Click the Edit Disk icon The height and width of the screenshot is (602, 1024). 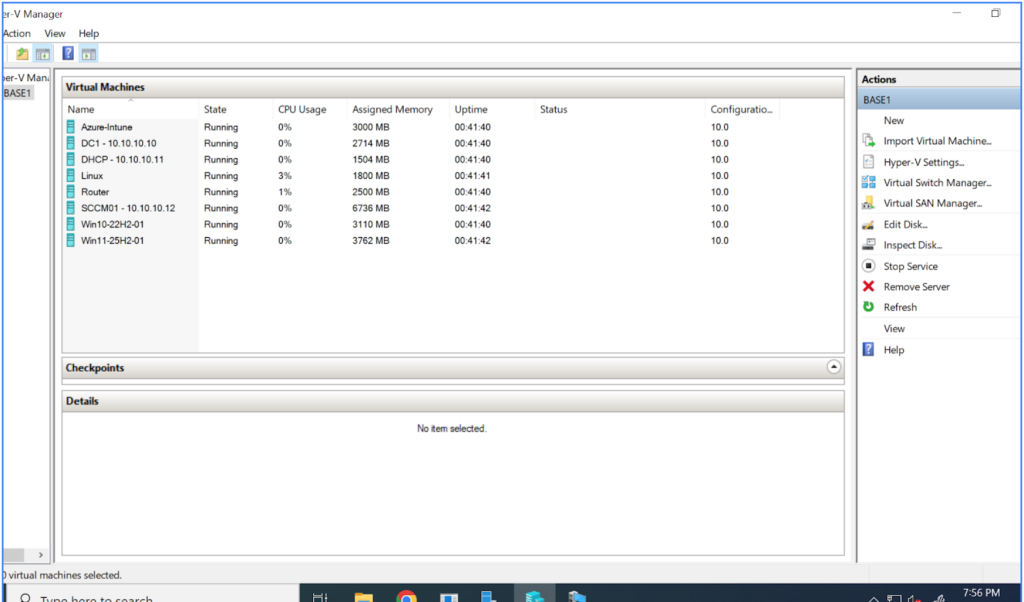tap(868, 225)
